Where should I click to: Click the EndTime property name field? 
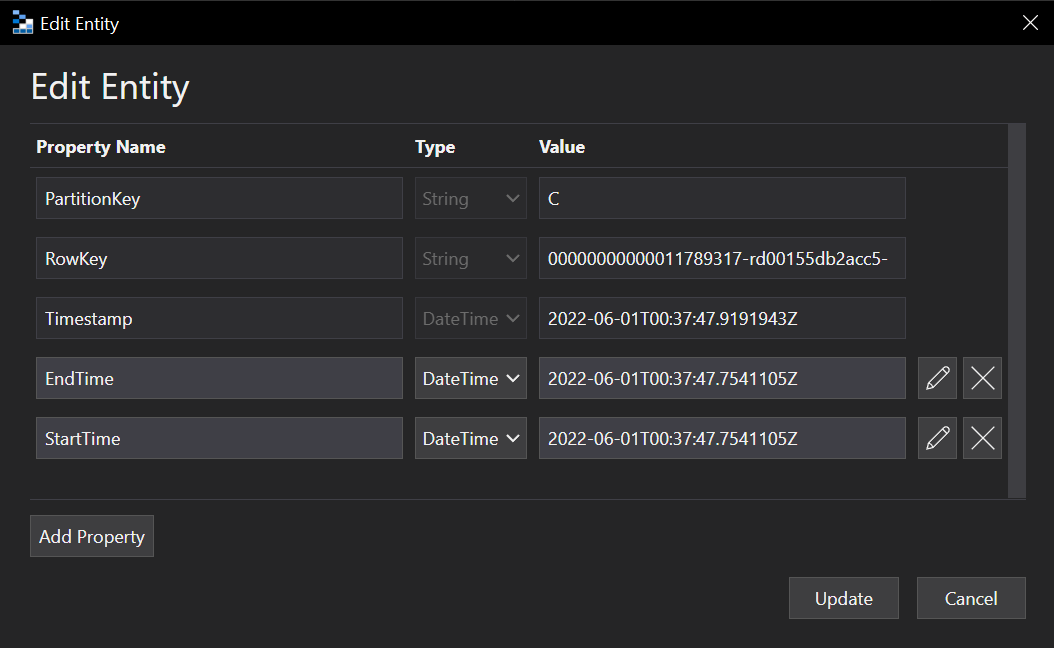pos(219,378)
